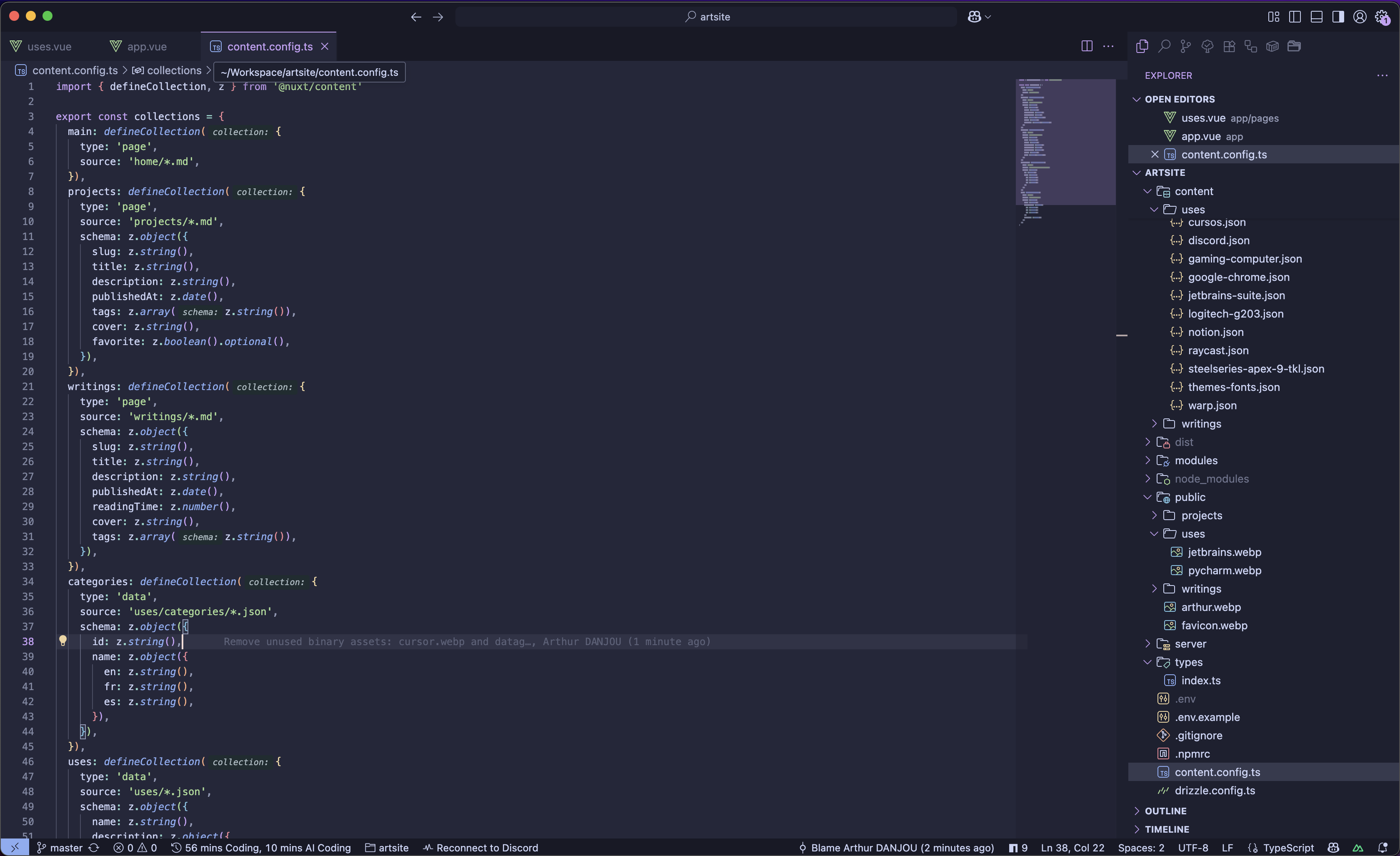Viewport: 1400px width, 856px height.
Task: Open the Source Control view
Action: [x=1186, y=46]
